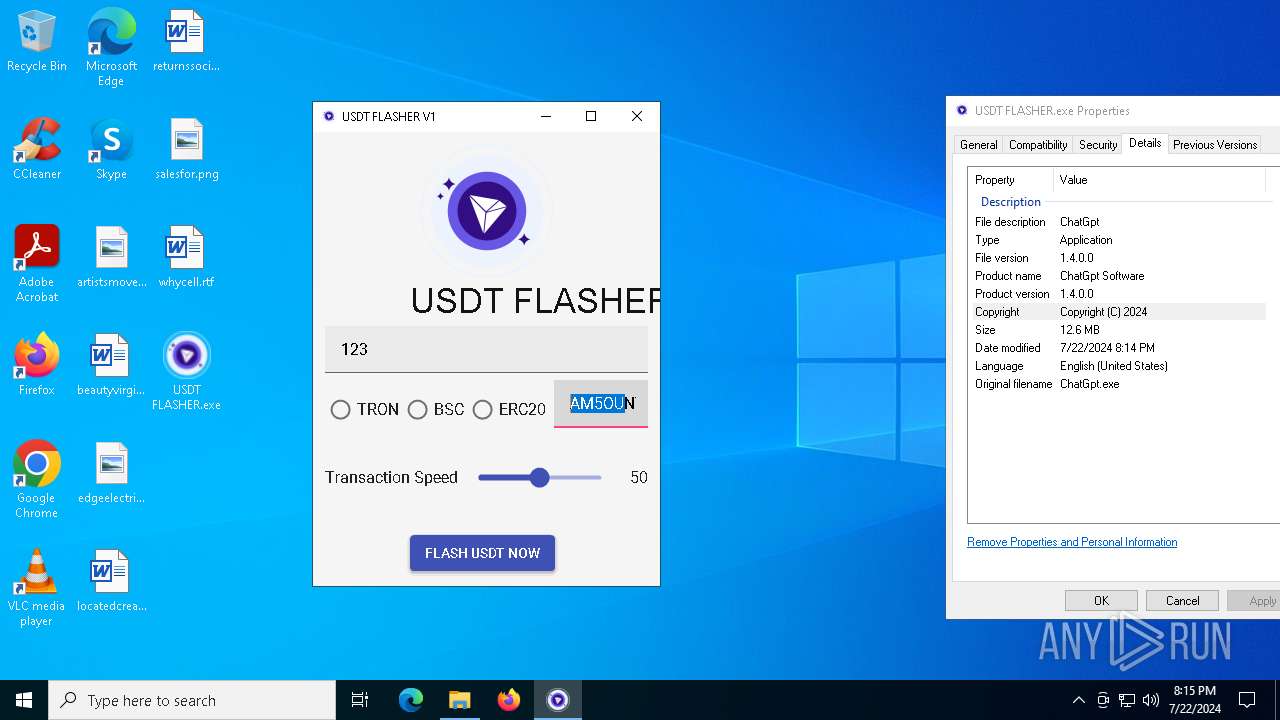Select the Copyright property row
1280x720 pixels.
[x=1118, y=312]
